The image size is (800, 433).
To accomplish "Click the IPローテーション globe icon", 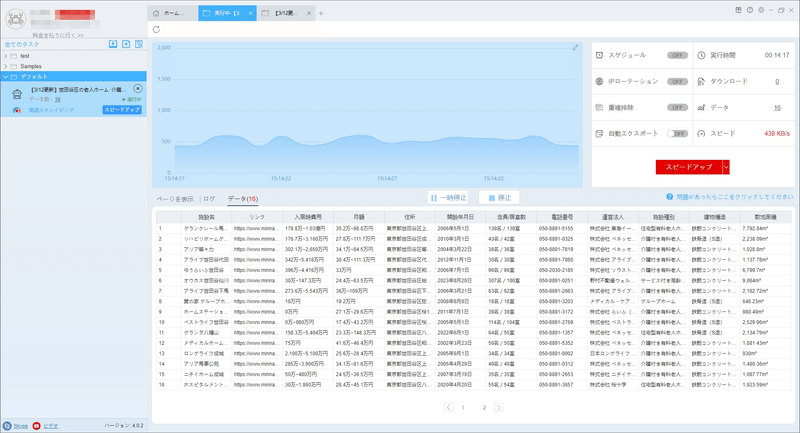I will coord(599,81).
